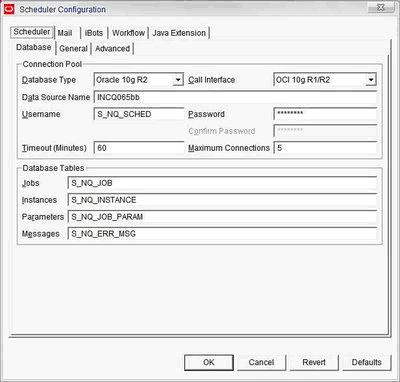The width and height of the screenshot is (400, 382).
Task: Click the Database Type label
Action: coord(49,80)
